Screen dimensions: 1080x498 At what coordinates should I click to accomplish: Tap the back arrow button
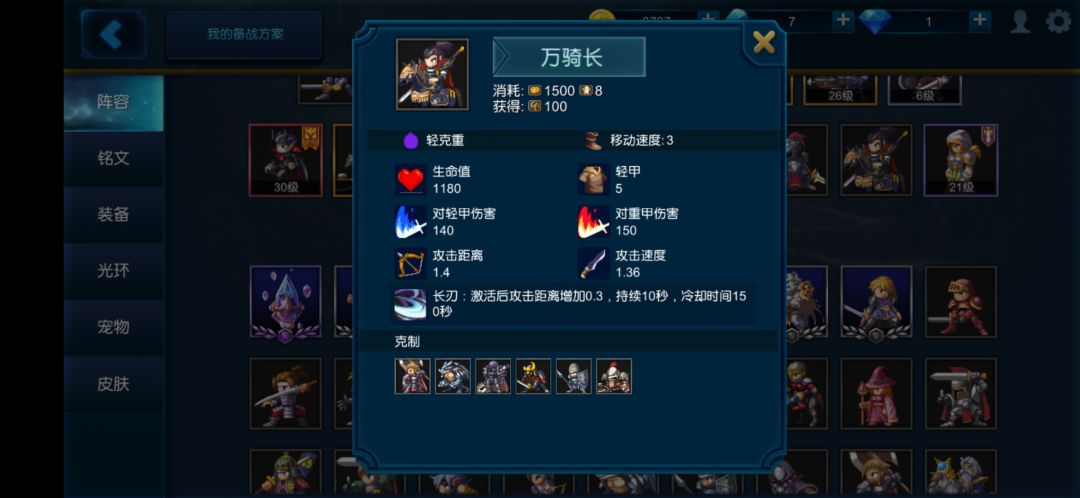(114, 34)
